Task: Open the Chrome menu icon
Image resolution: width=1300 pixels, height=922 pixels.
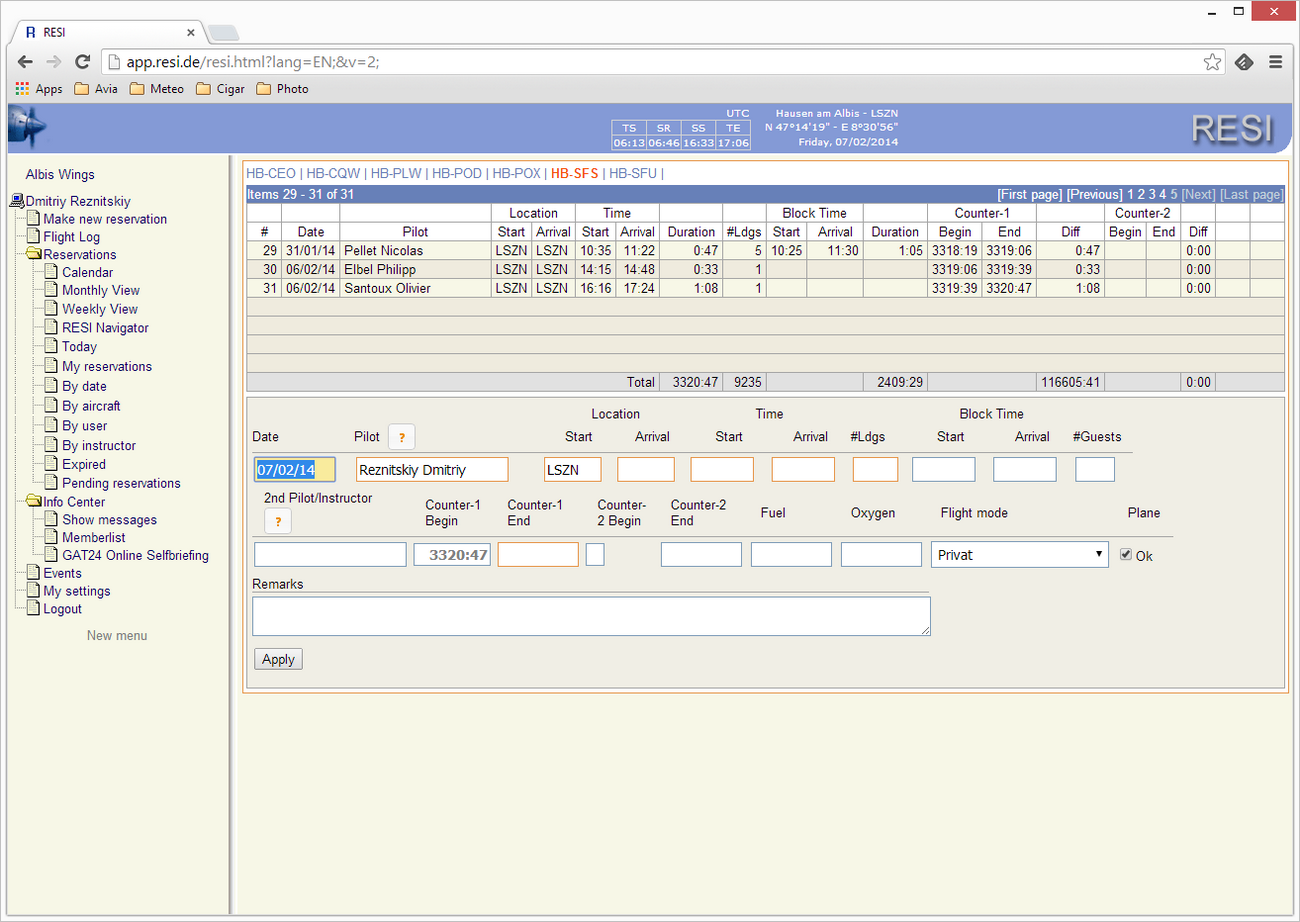Action: click(1275, 62)
